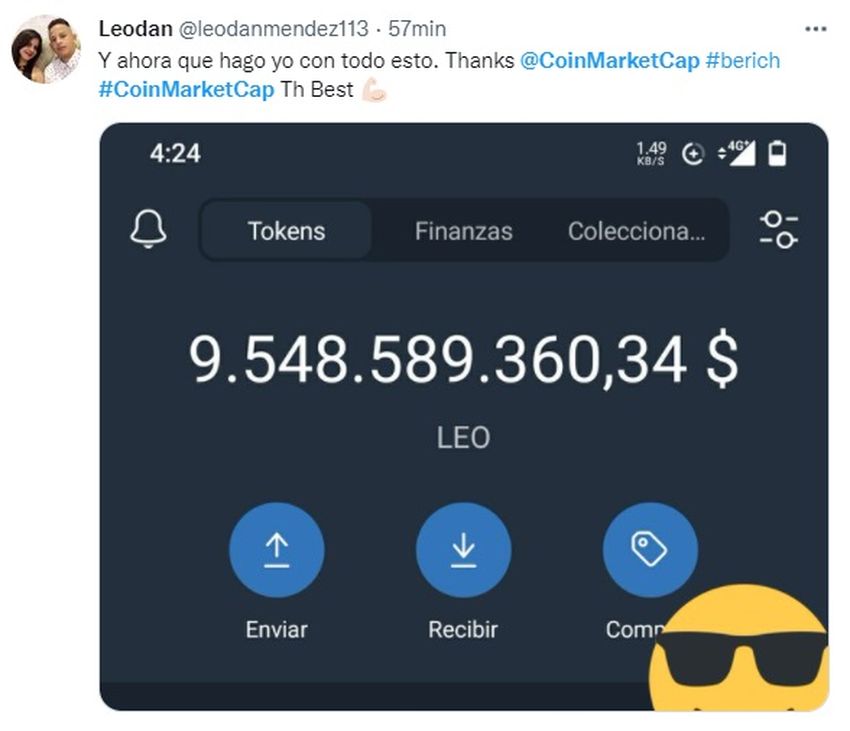Click the 4G signal strength indicator
850x731 pixels.
point(739,153)
